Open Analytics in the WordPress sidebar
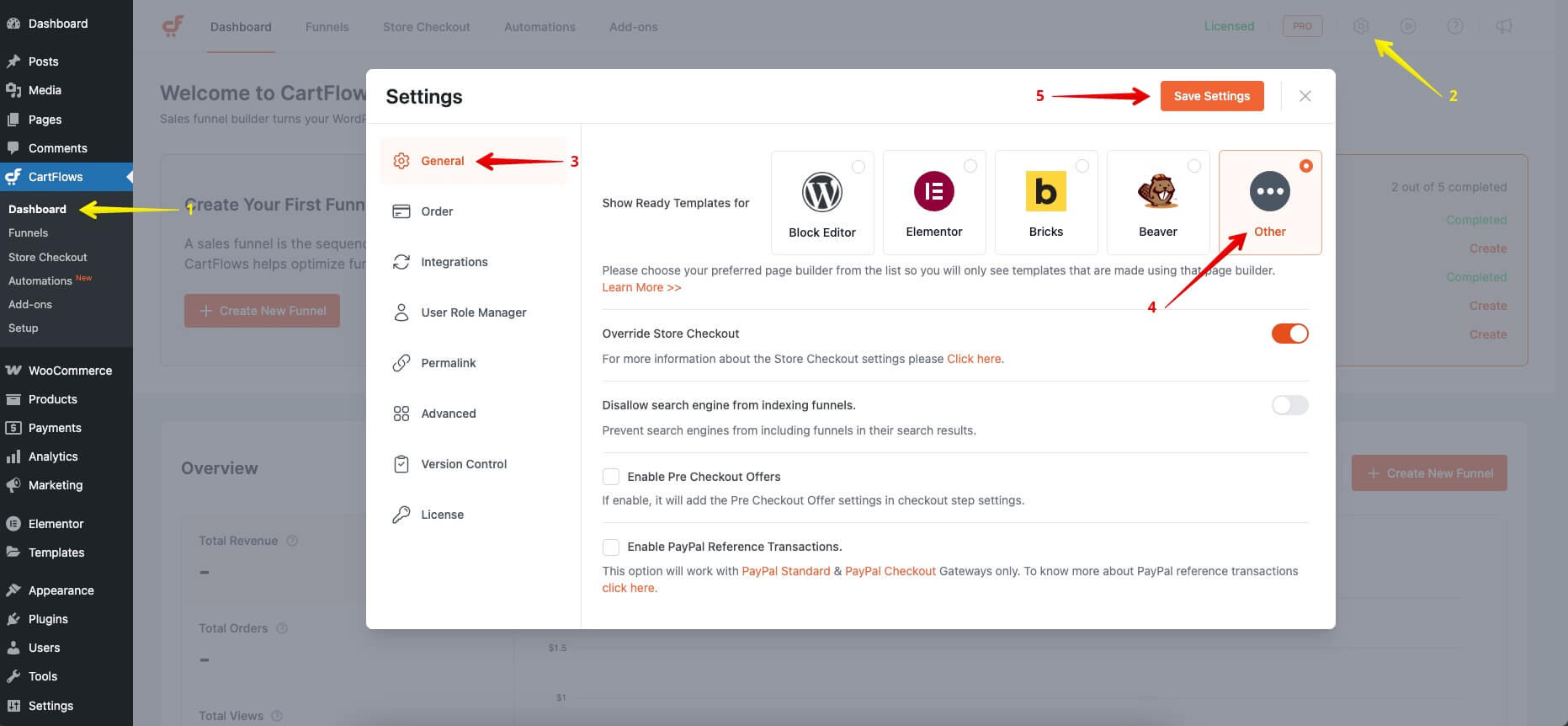The image size is (1568, 726). (x=66, y=456)
